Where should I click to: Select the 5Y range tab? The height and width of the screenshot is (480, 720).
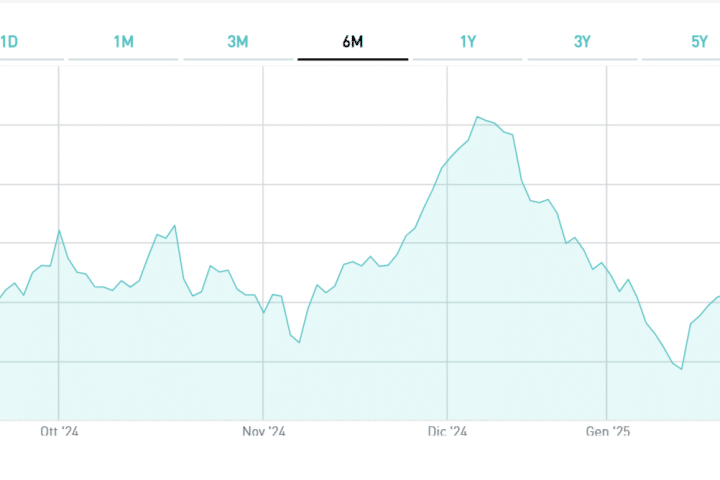pyautogui.click(x=699, y=42)
